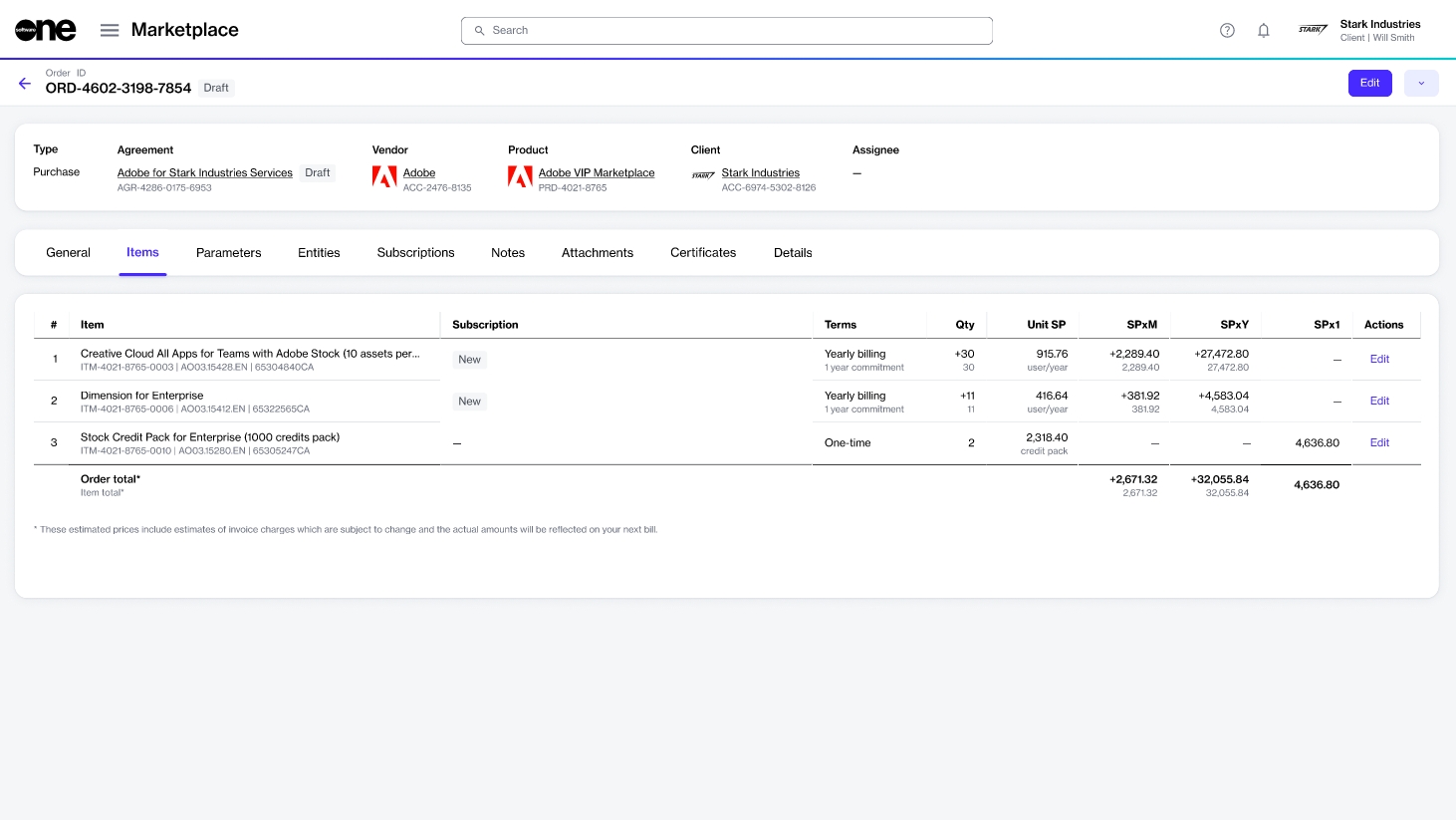Open the Subscriptions tab
The height and width of the screenshot is (820, 1456).
415,253
